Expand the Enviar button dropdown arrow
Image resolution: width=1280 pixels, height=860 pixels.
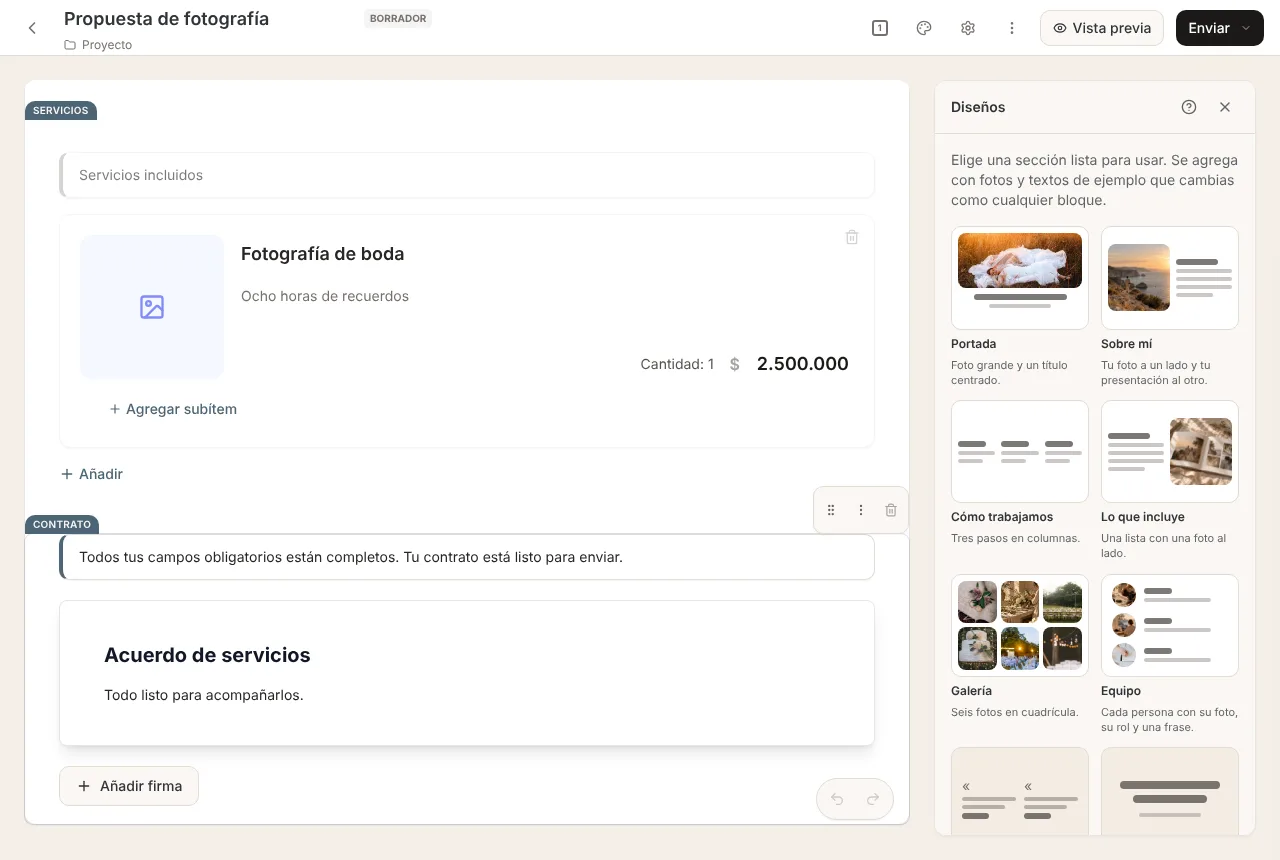click(x=1246, y=28)
